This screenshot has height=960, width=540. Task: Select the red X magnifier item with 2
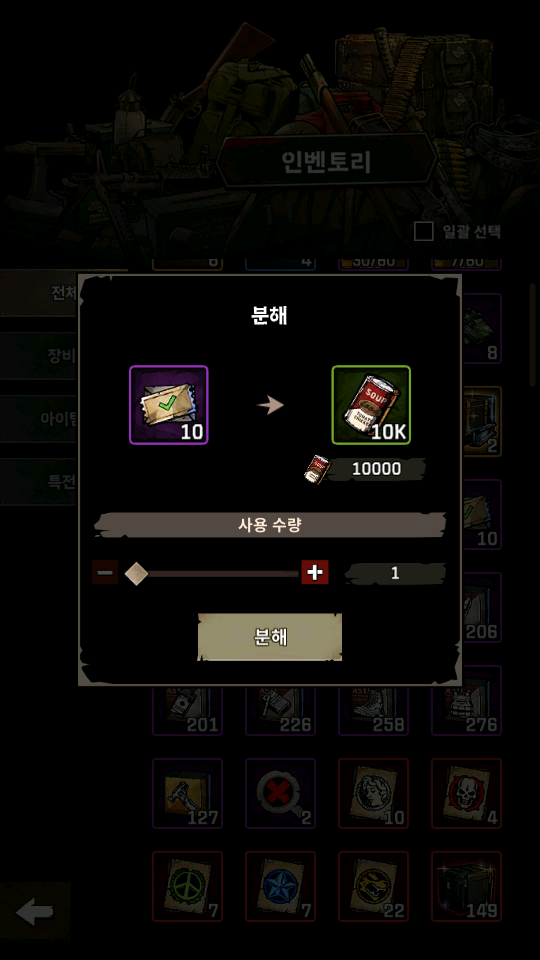point(280,793)
